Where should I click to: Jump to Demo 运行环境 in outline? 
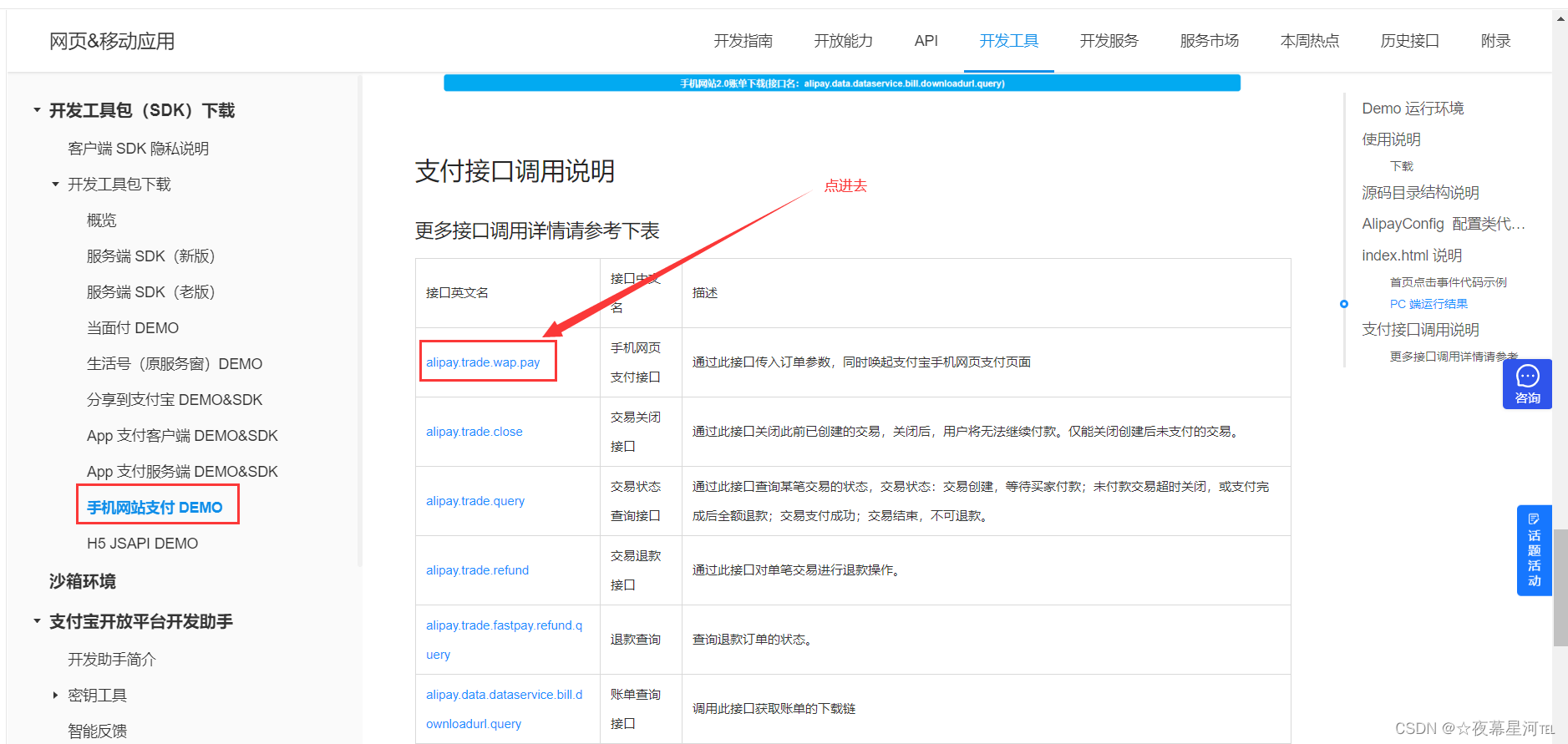pyautogui.click(x=1413, y=109)
